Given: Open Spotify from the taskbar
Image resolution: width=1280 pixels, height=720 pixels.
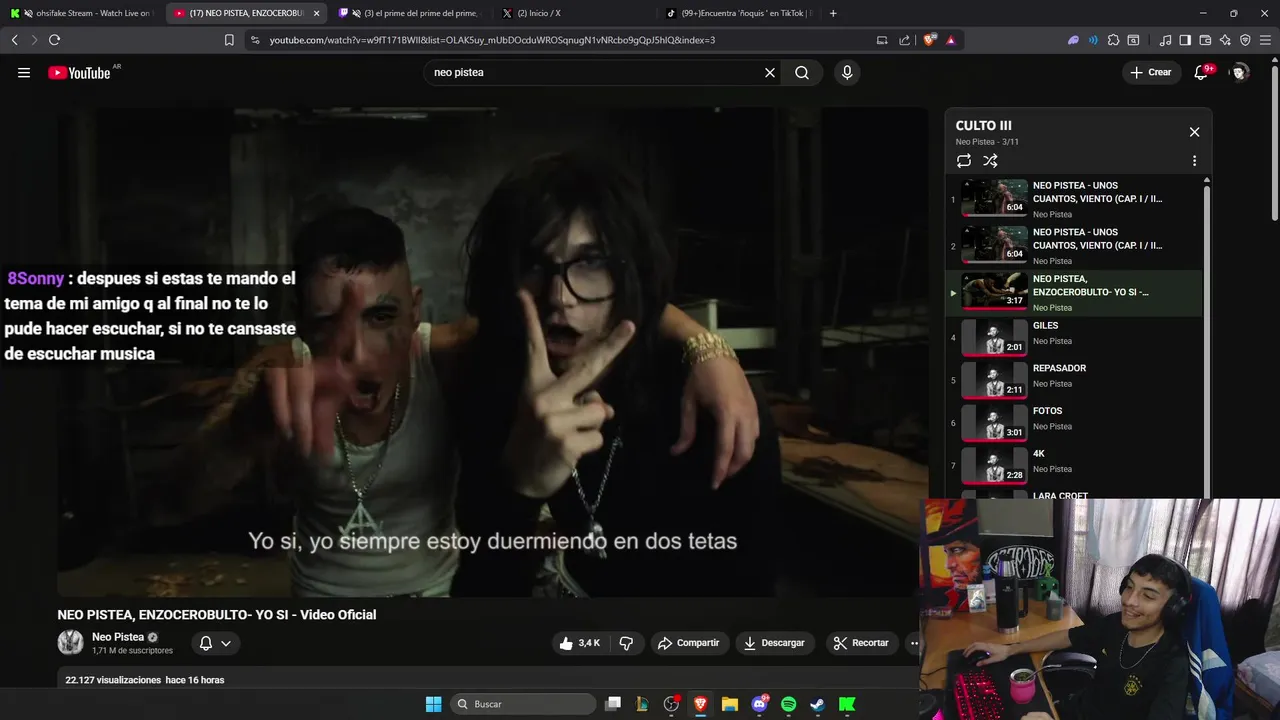Looking at the screenshot, I should (x=788, y=704).
